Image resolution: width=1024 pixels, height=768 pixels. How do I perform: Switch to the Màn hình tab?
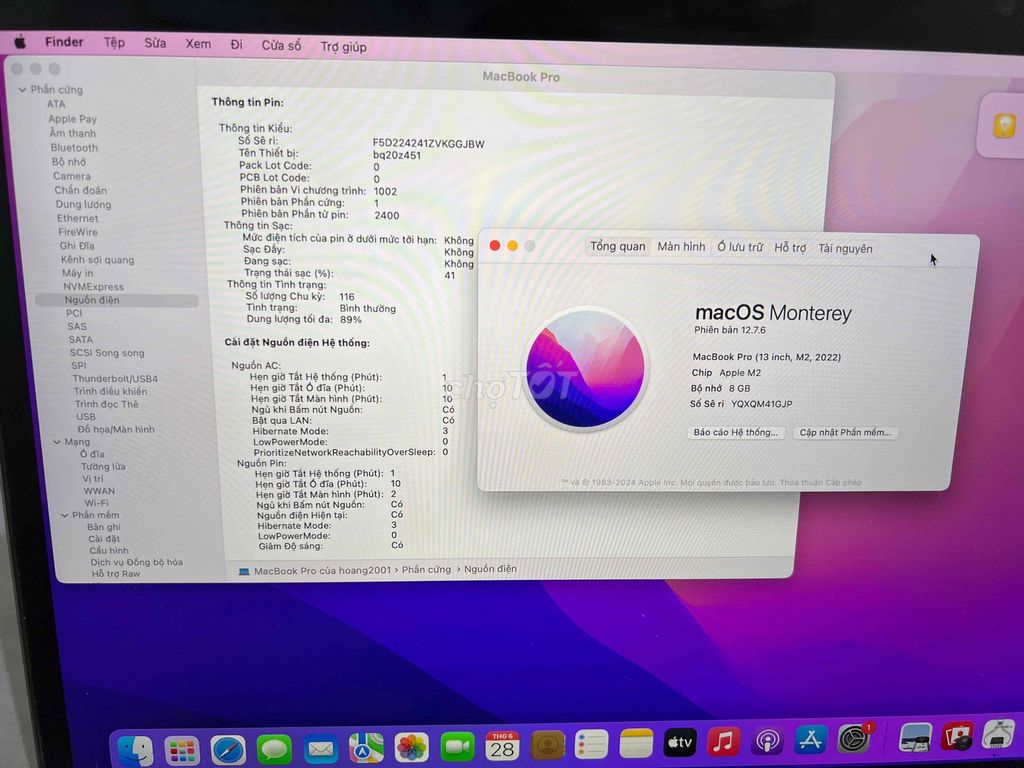tap(681, 247)
